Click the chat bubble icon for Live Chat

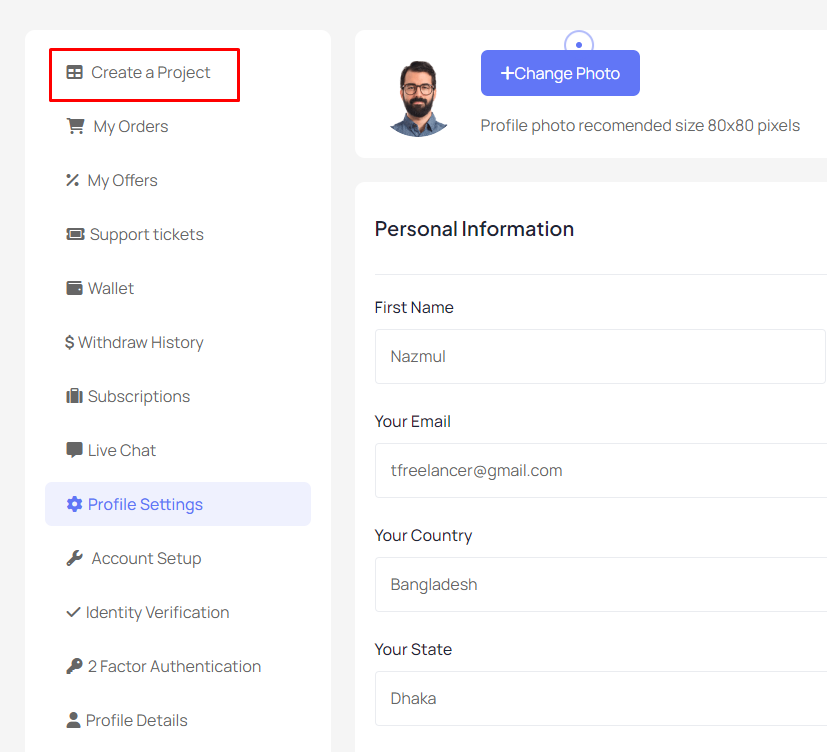pos(74,450)
